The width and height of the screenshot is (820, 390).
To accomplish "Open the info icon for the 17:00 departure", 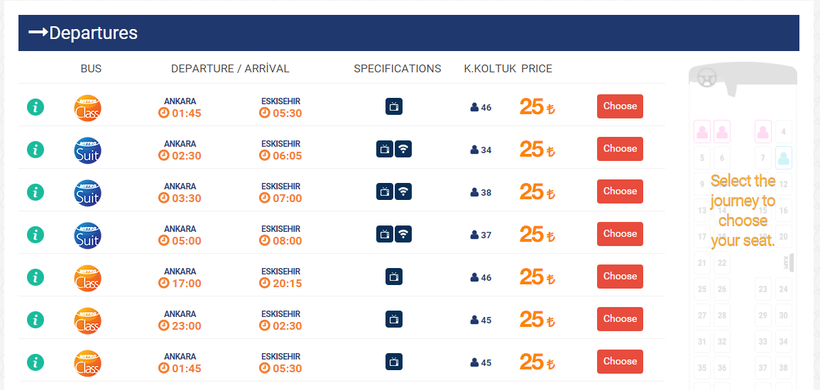I will coord(35,277).
